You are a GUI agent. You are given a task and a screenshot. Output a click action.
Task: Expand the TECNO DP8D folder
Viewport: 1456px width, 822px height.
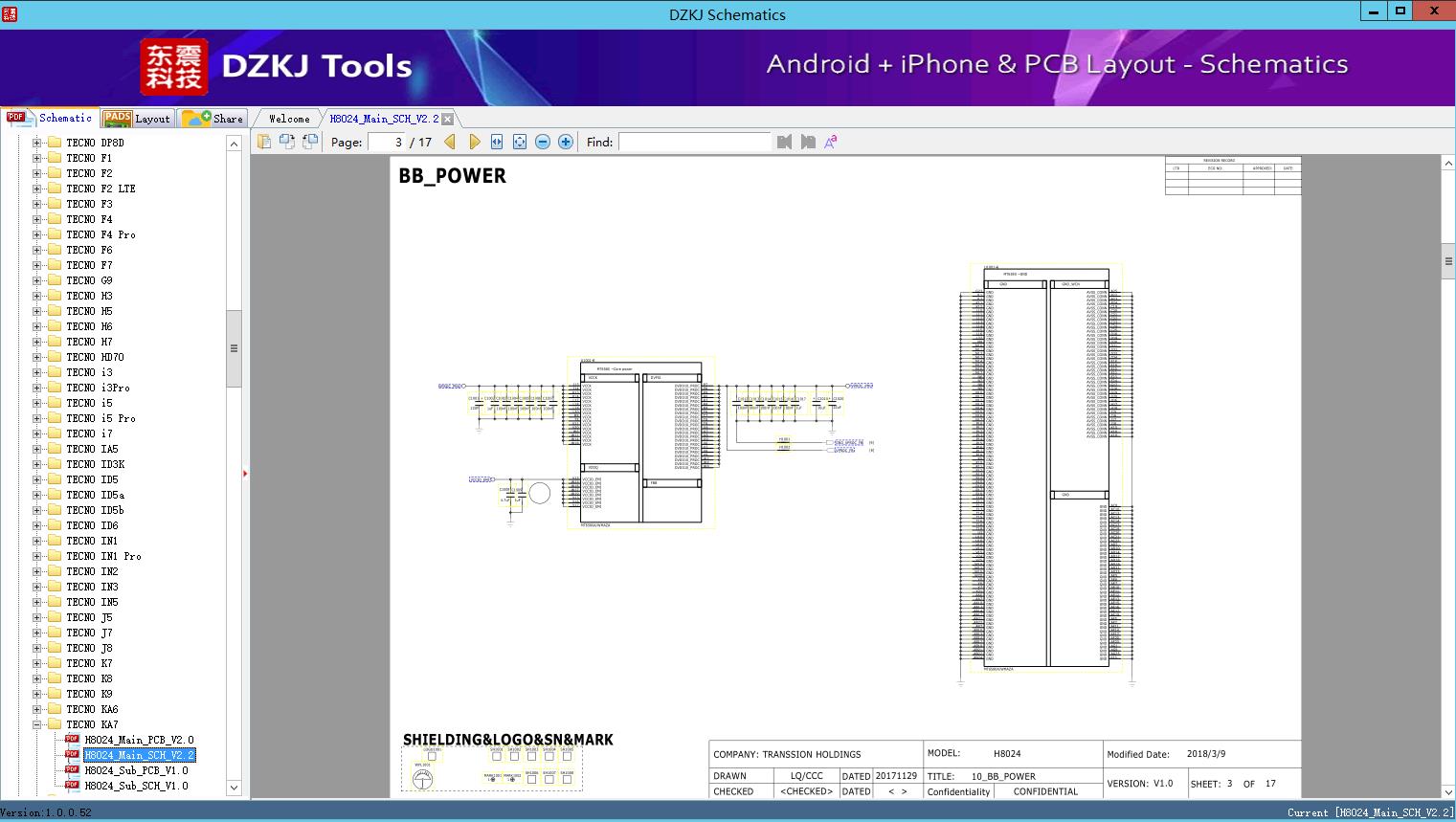point(36,143)
